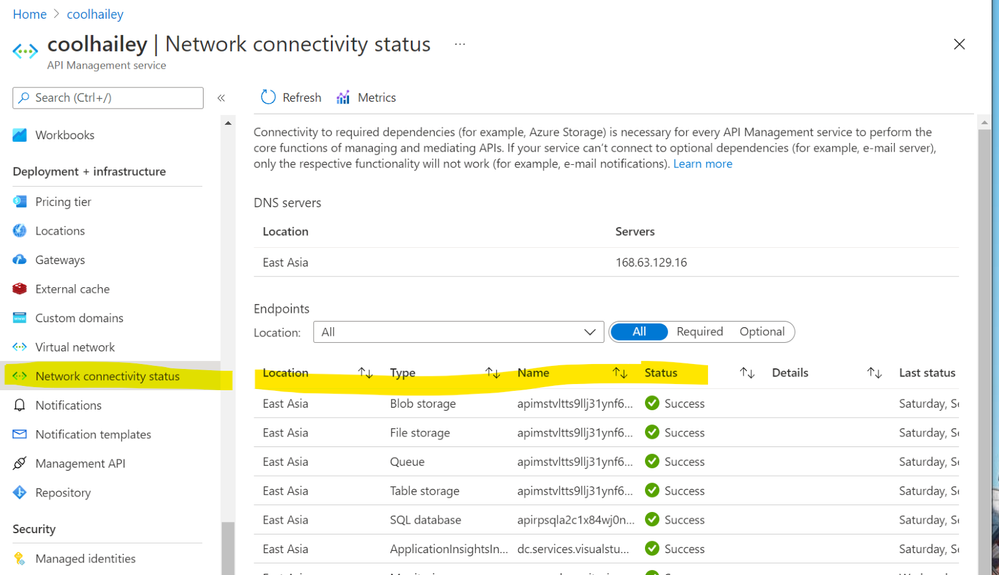Click the File storage type cell
This screenshot has width=999, height=575.
420,432
